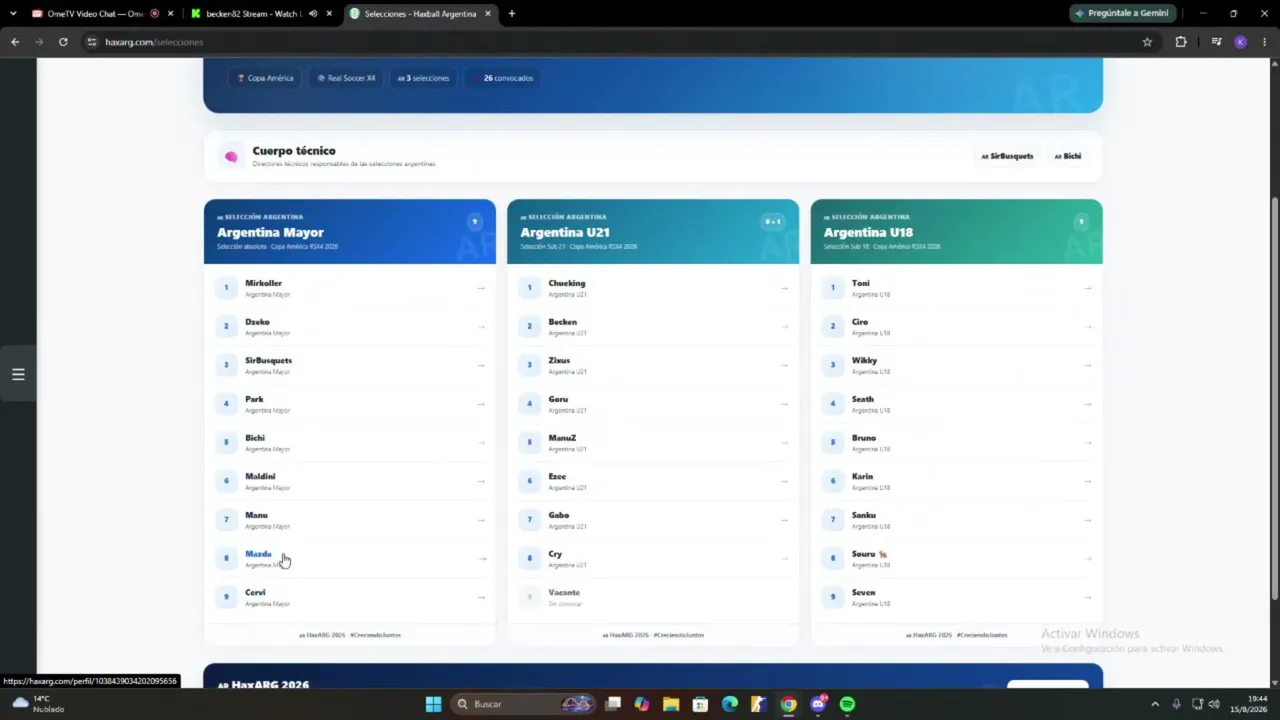Show hidden system tray icons
This screenshot has width=1280, height=720.
coord(1155,704)
